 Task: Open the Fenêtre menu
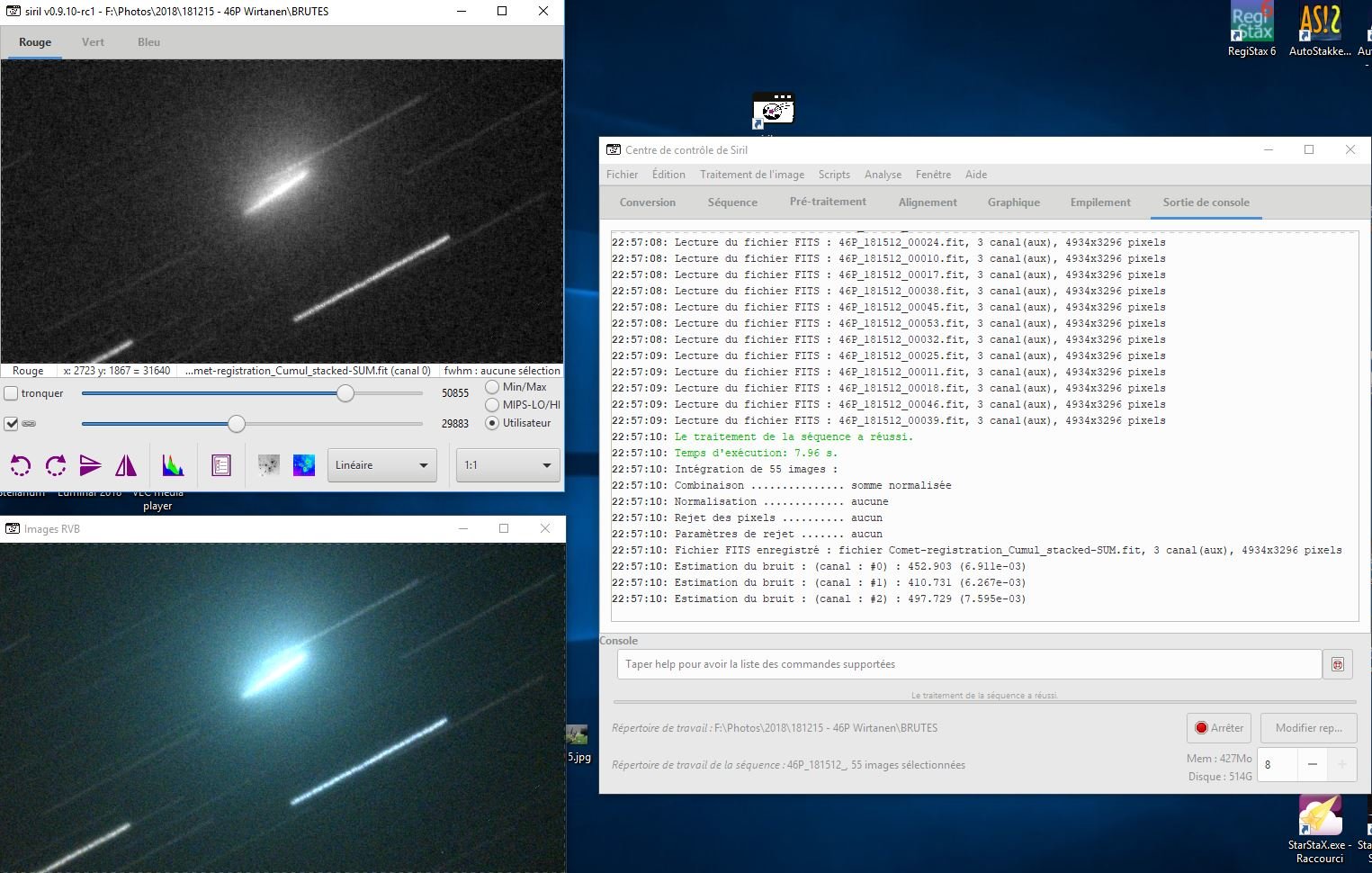tap(933, 175)
